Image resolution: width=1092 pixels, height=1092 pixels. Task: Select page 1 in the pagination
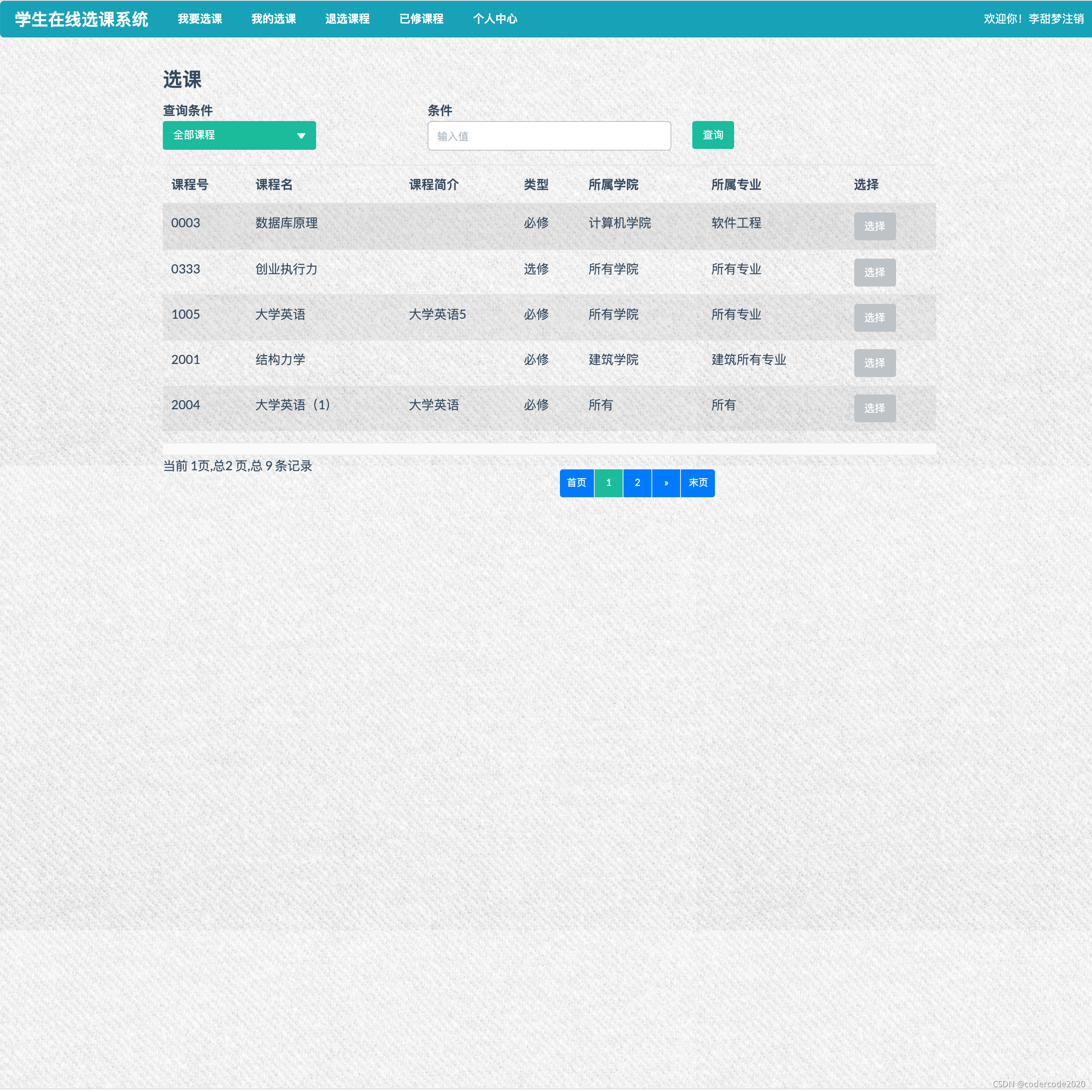(x=608, y=483)
